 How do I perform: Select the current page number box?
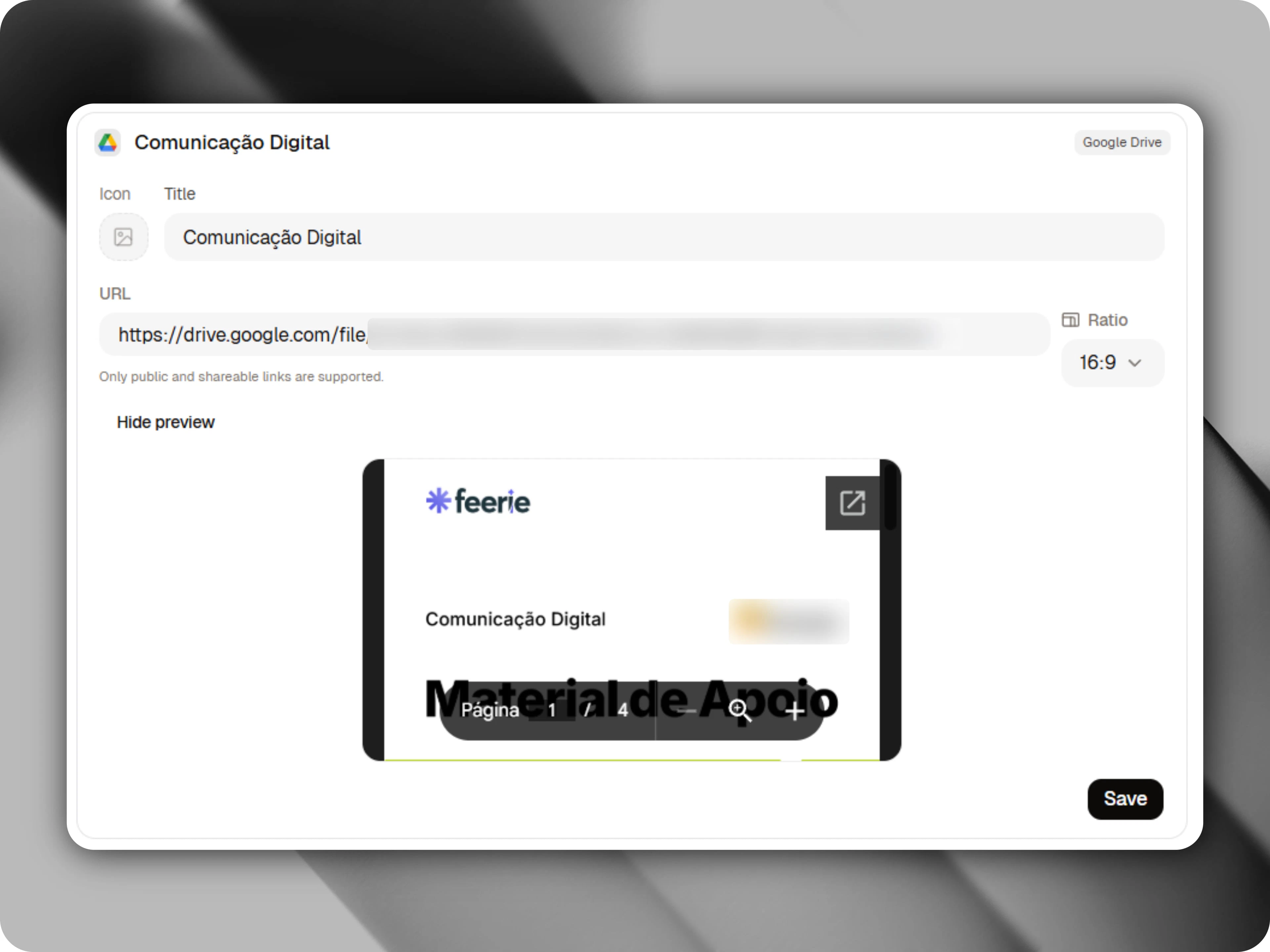coord(552,710)
